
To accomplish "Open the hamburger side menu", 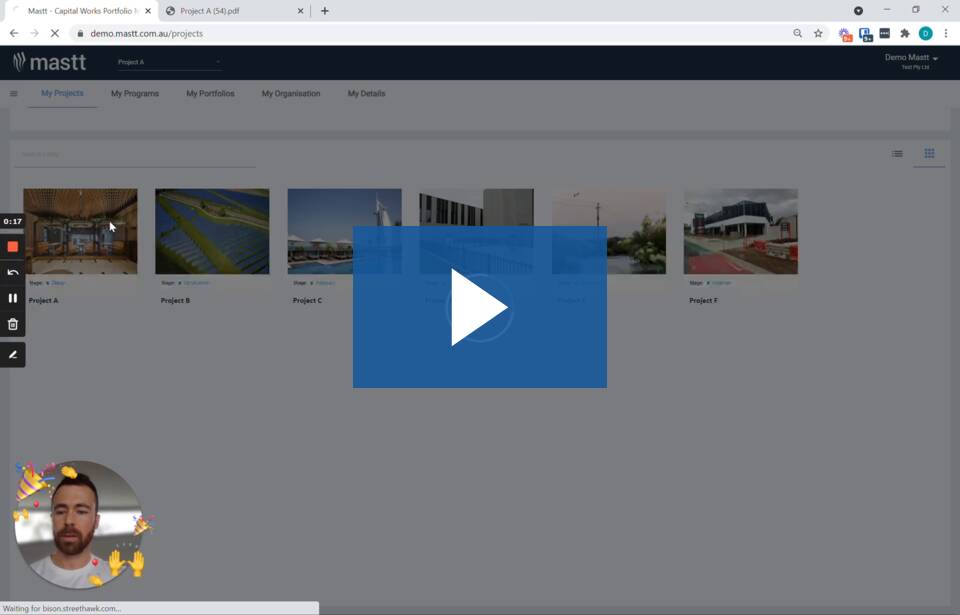I will [13, 94].
